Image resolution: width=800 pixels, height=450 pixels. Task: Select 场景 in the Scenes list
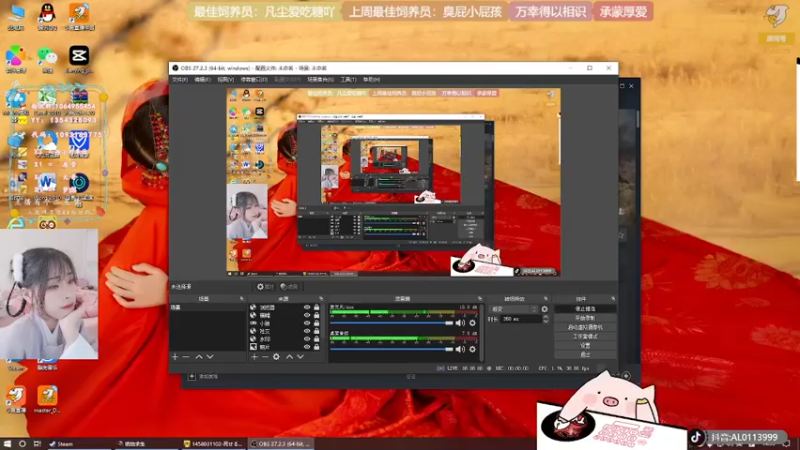pos(207,308)
